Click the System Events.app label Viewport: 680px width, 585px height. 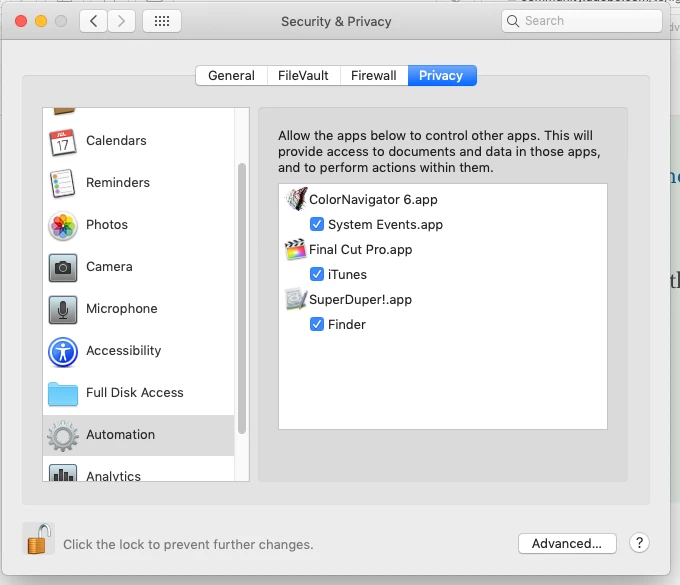pyautogui.click(x=386, y=225)
